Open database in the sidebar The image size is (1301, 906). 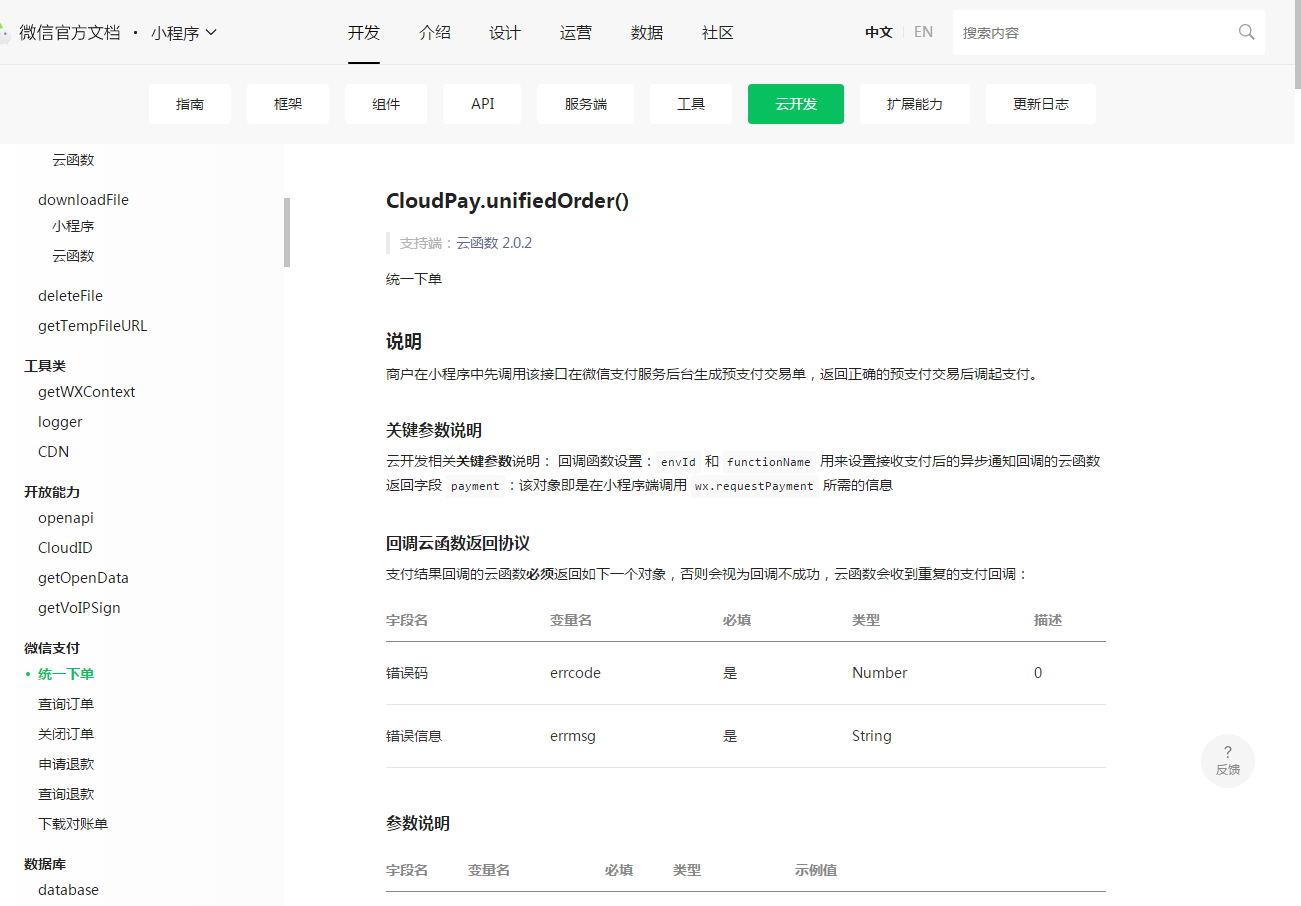tap(68, 890)
